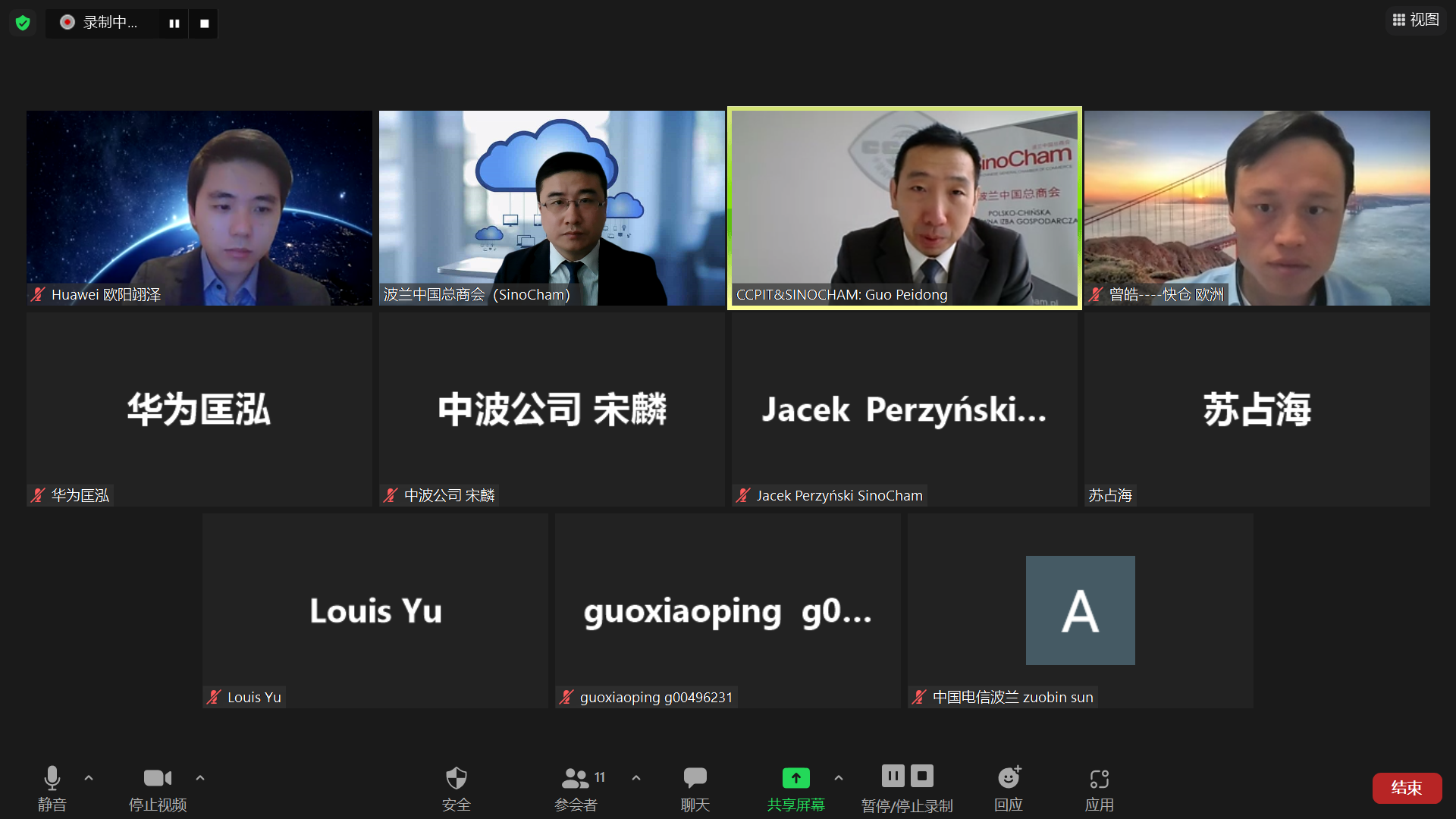Expand participant options next to 参会者
Screen dimensions: 1456x819
(x=636, y=778)
